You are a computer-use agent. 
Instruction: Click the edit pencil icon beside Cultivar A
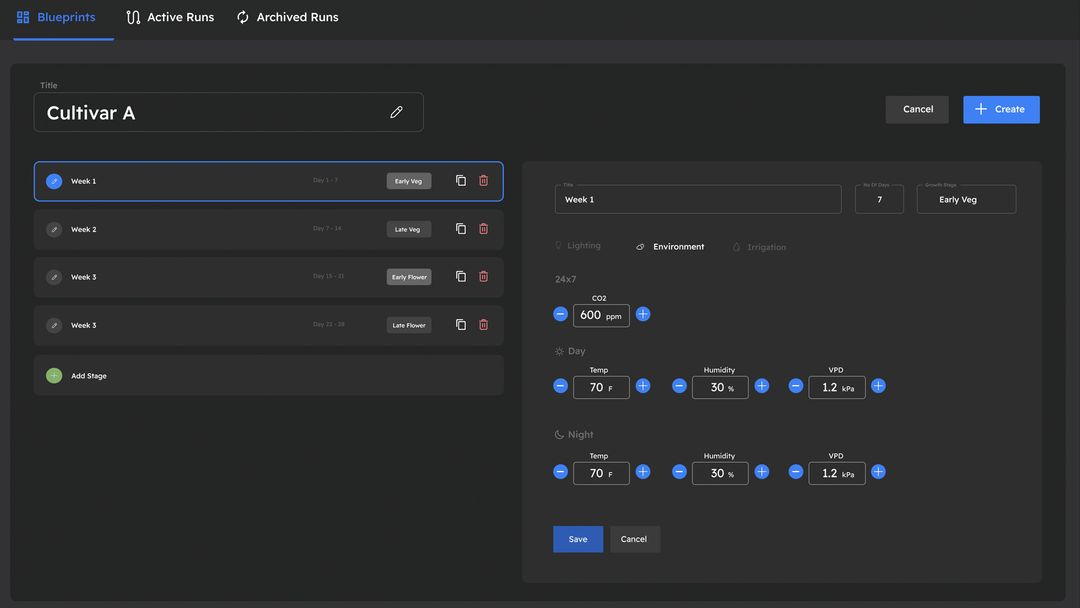[x=396, y=112]
